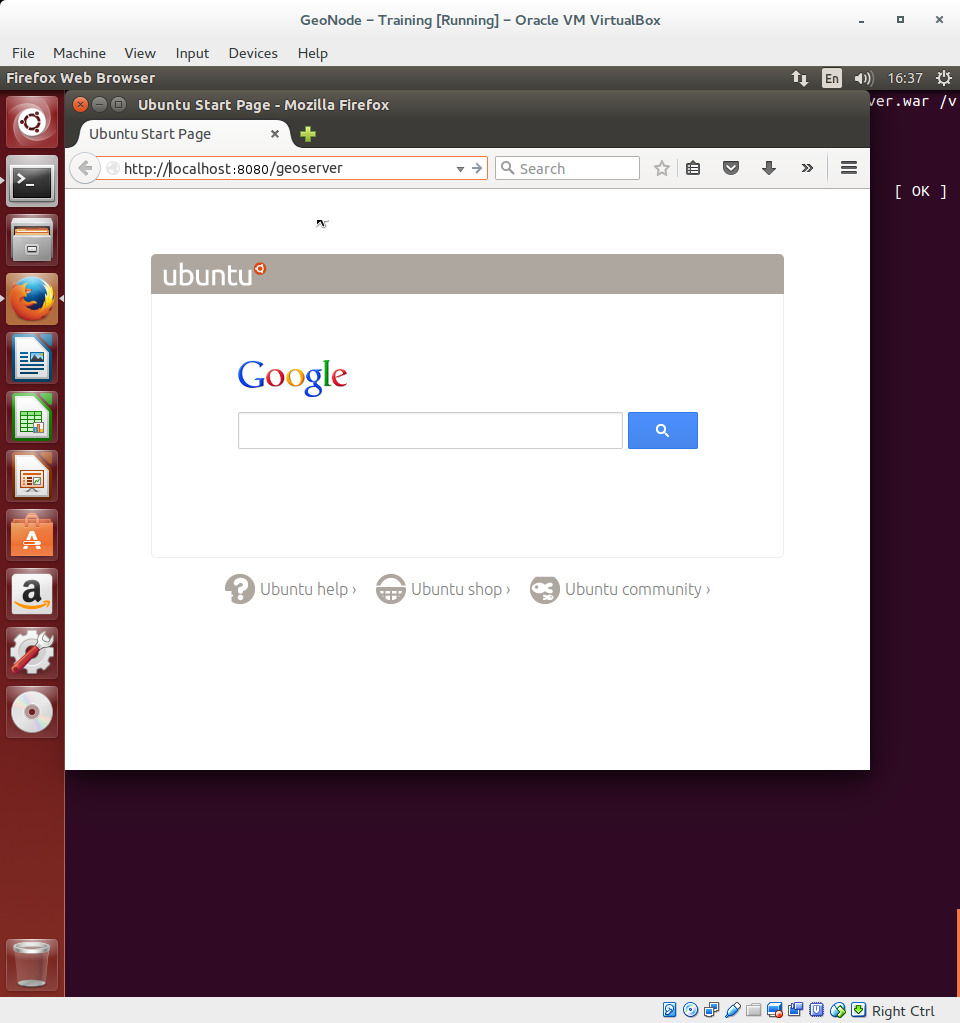960x1023 pixels.
Task: Click the Firefox dock icon
Action: tap(32, 299)
